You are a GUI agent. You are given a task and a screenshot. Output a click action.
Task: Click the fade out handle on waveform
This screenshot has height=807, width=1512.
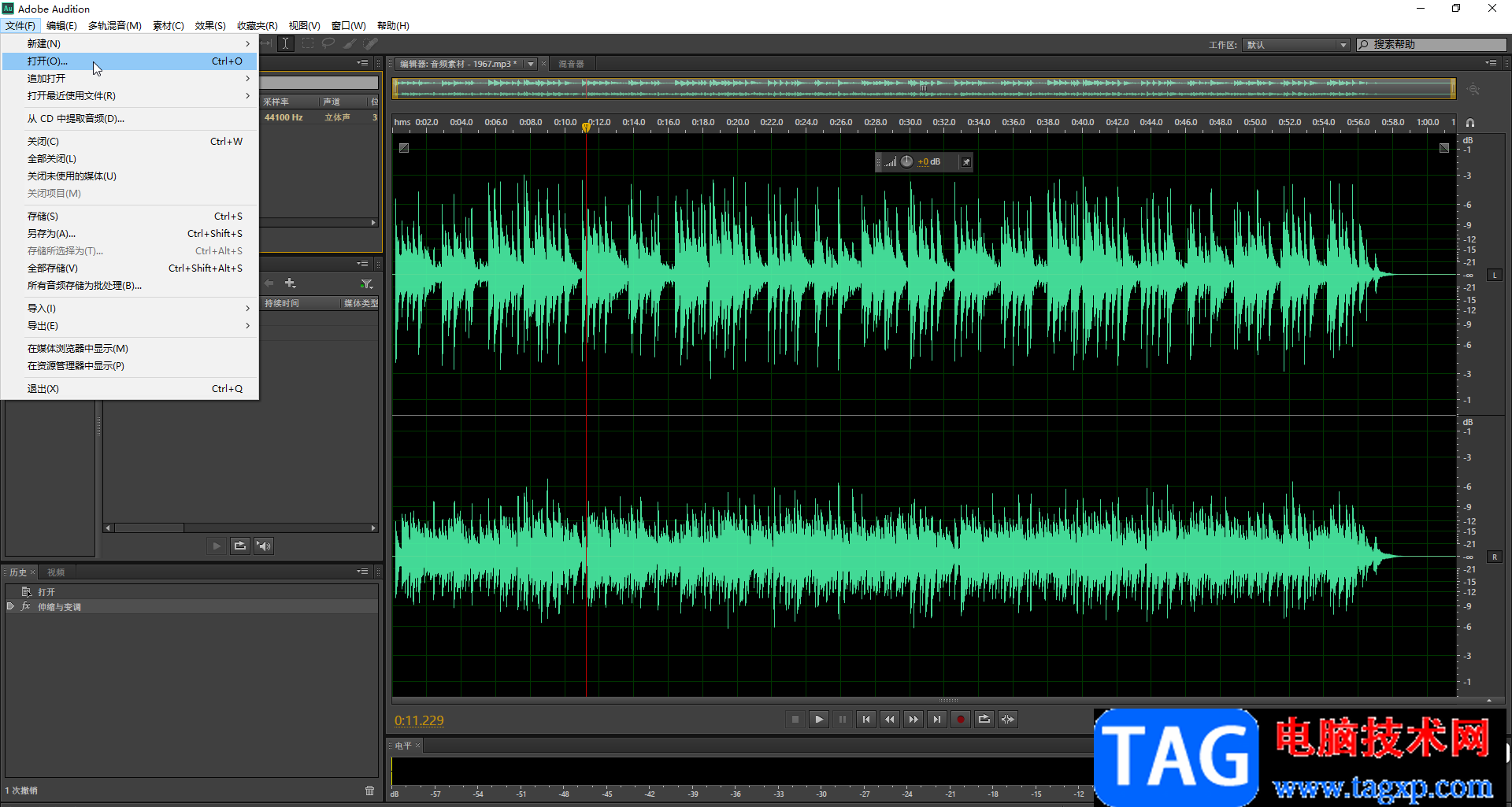tap(1444, 148)
